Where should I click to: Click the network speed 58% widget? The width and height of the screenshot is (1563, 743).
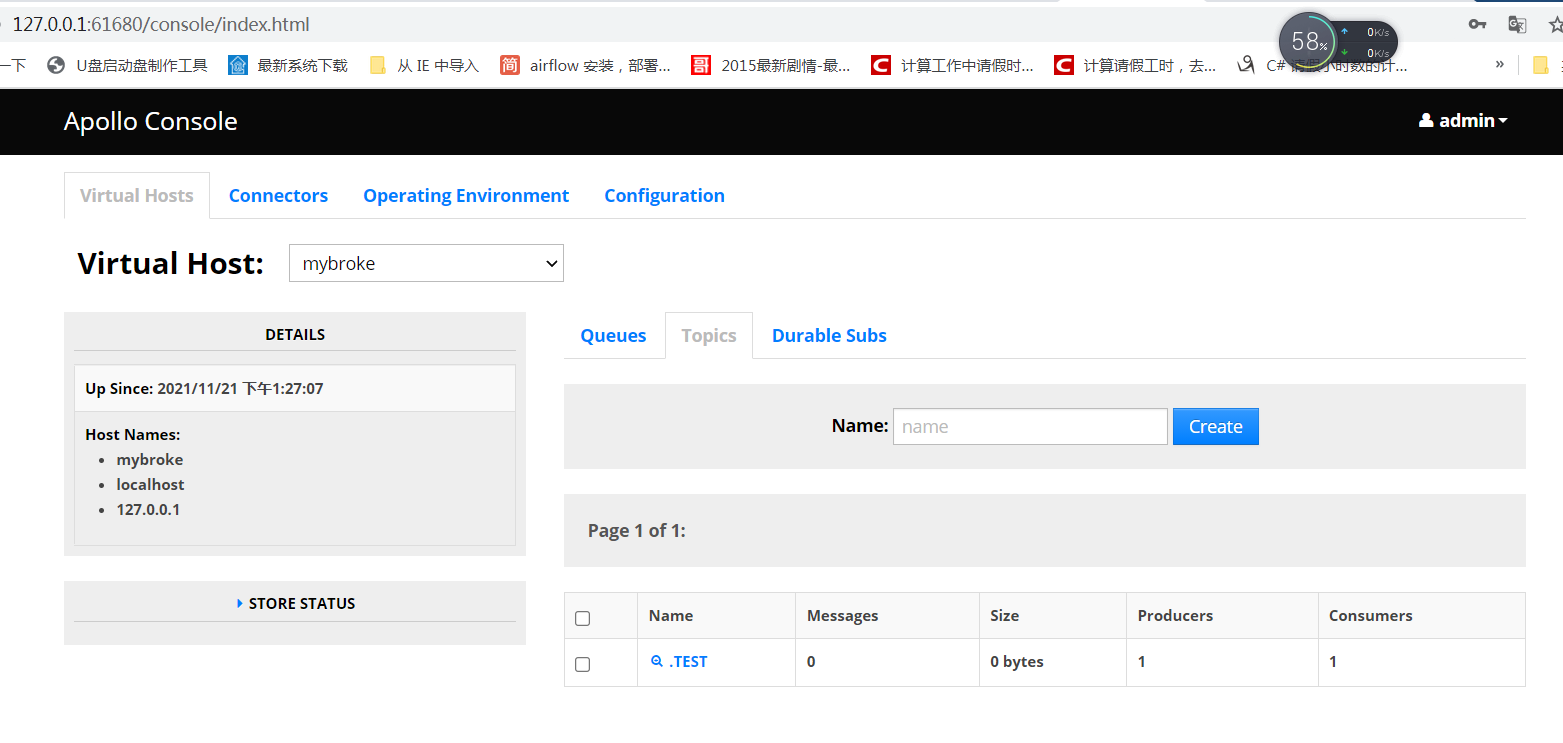(x=1338, y=42)
